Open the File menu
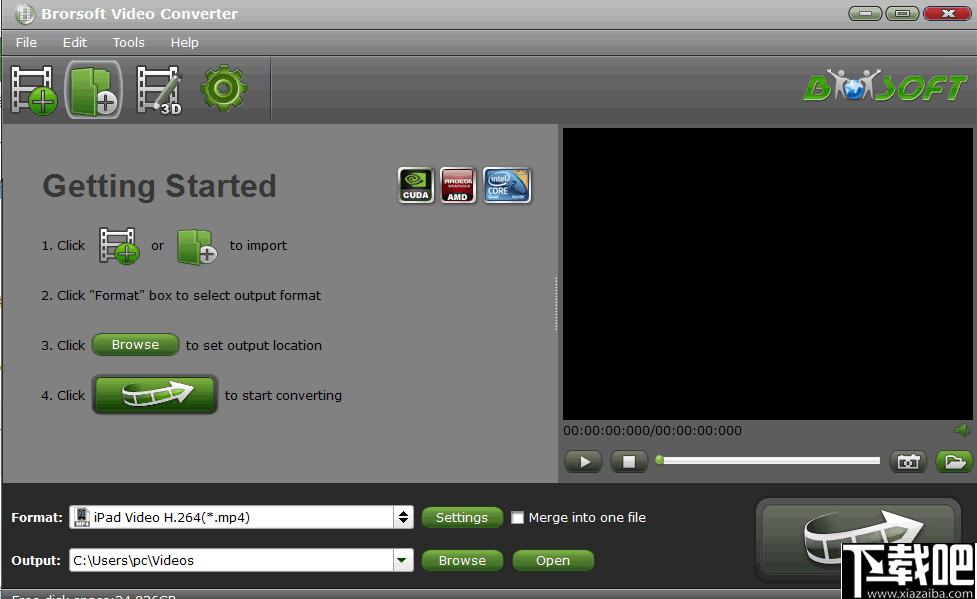 [x=26, y=42]
